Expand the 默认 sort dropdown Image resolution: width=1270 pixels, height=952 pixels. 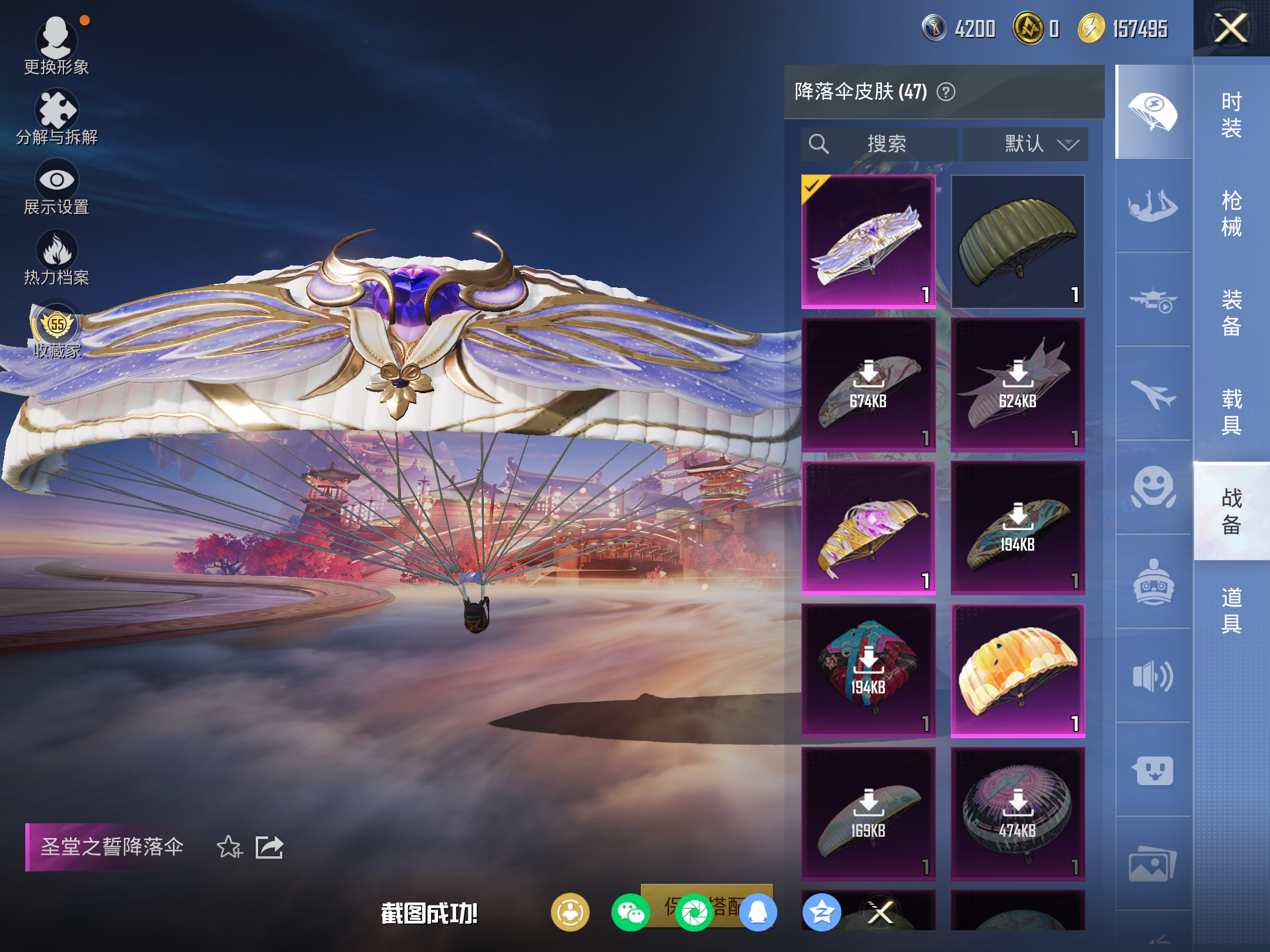tap(1025, 144)
